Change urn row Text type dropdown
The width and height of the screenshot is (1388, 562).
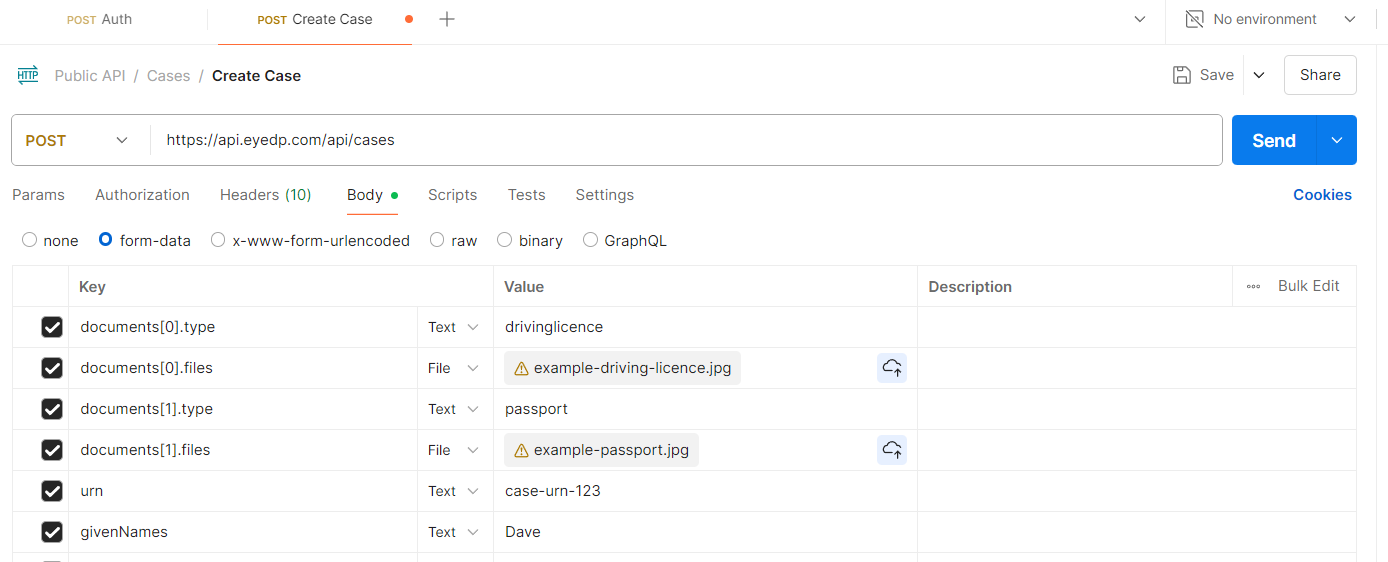(454, 491)
